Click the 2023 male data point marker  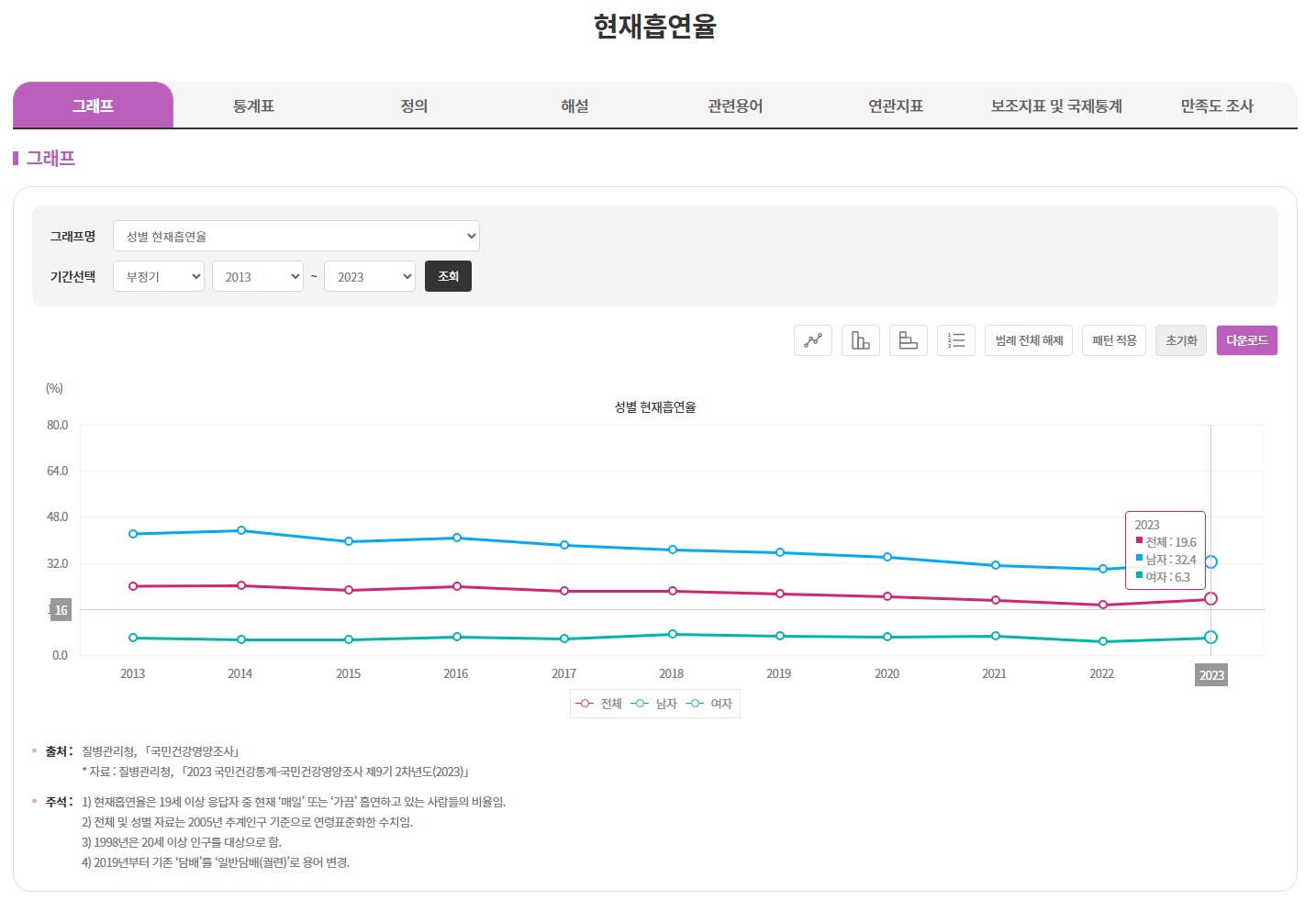(x=1210, y=561)
